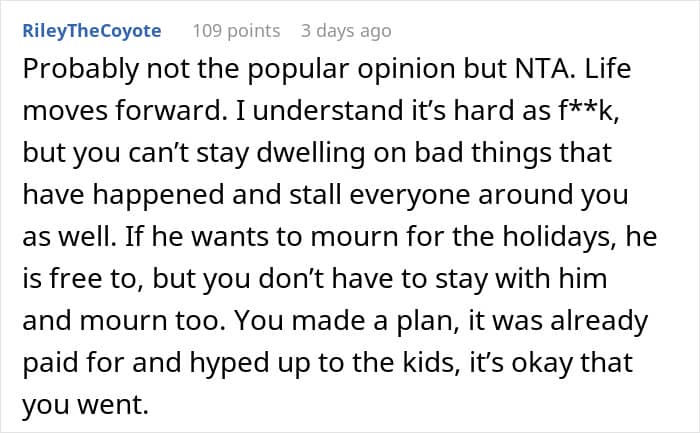The height and width of the screenshot is (433, 700).
Task: Open RileyTheCoyote's user profile link
Action: 91,31
